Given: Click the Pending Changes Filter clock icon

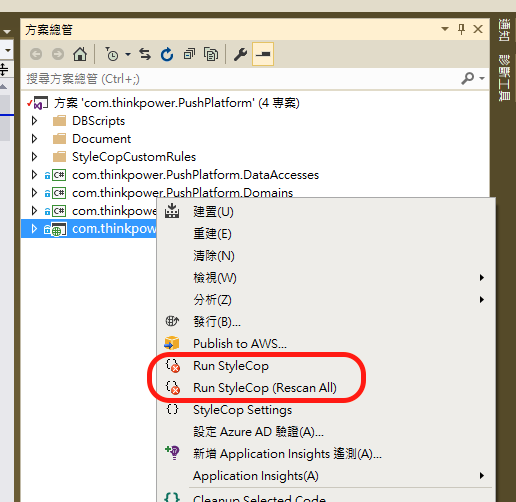Looking at the screenshot, I should pos(112,54).
